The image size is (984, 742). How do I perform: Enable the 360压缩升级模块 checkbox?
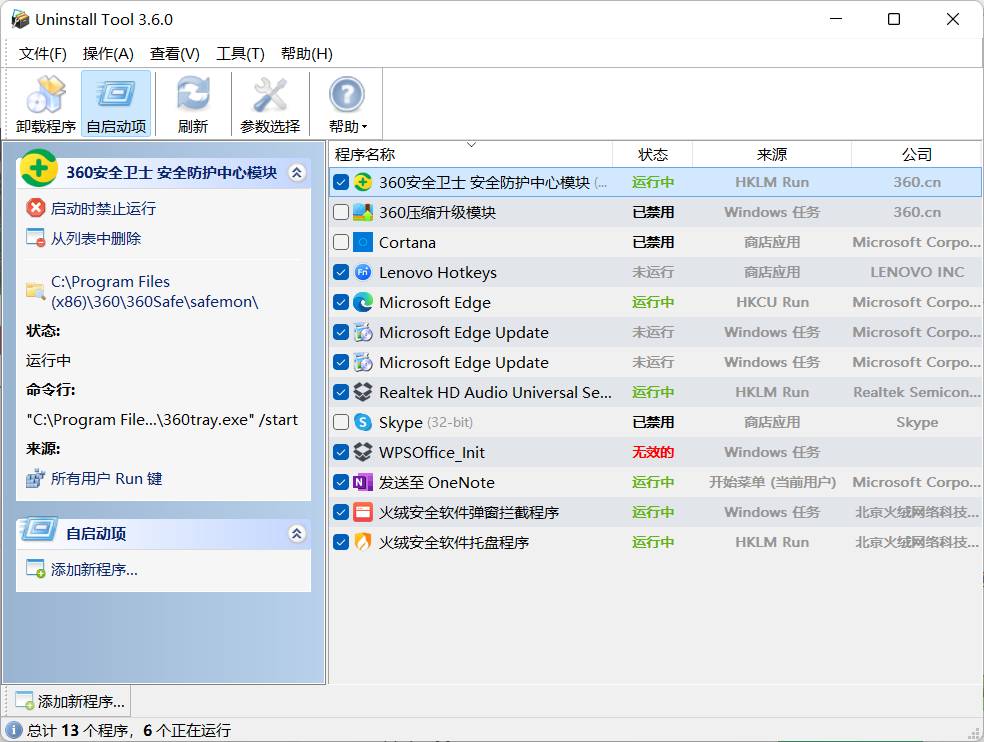pyautogui.click(x=341, y=212)
